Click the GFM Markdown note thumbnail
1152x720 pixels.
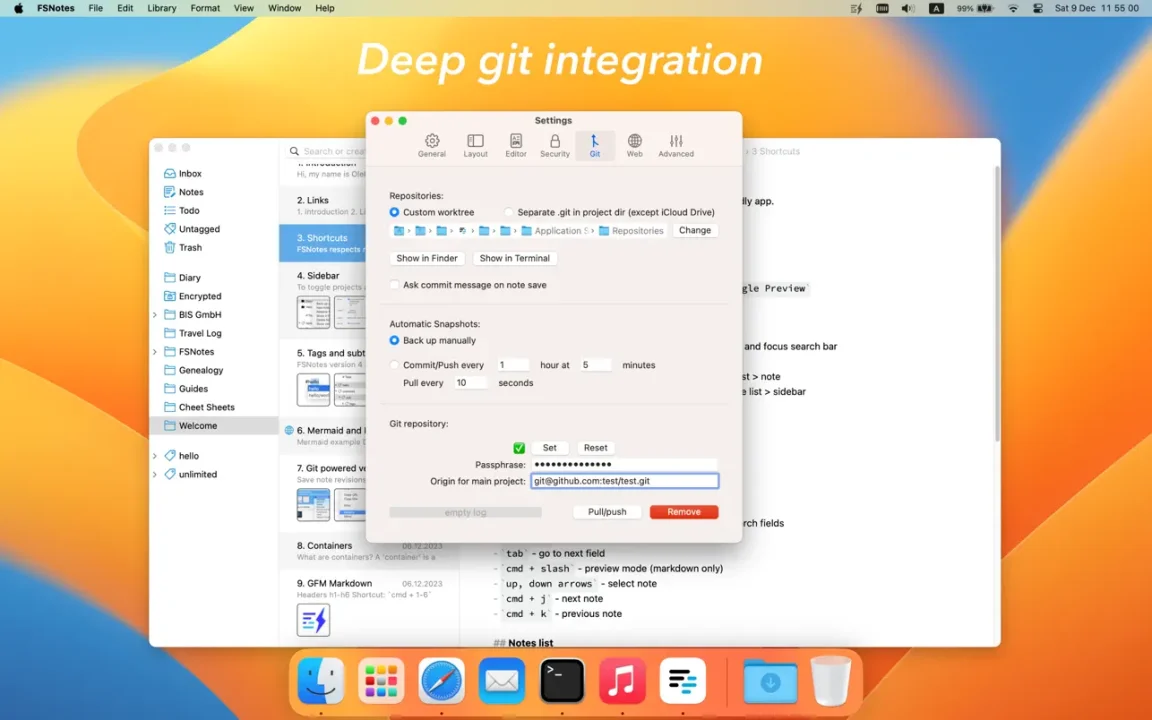[313, 620]
